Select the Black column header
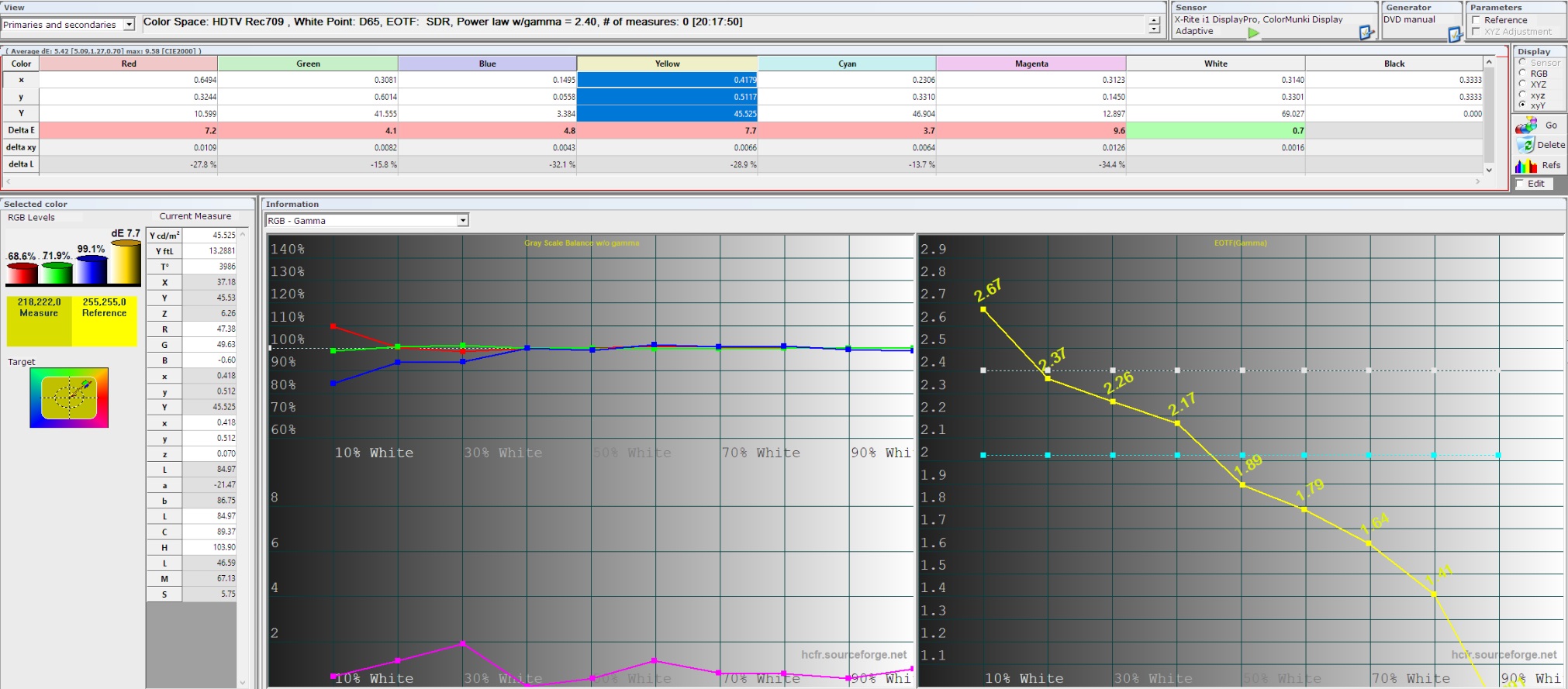 tap(1394, 64)
